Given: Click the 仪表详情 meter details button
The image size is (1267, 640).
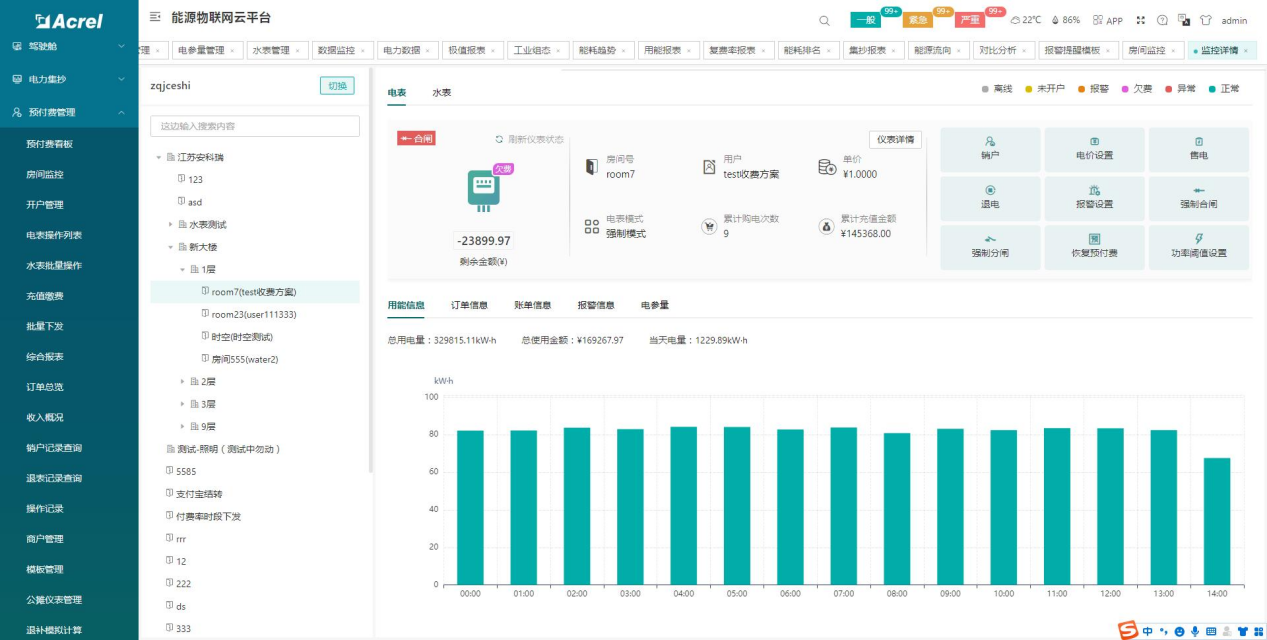Looking at the screenshot, I should (x=895, y=140).
